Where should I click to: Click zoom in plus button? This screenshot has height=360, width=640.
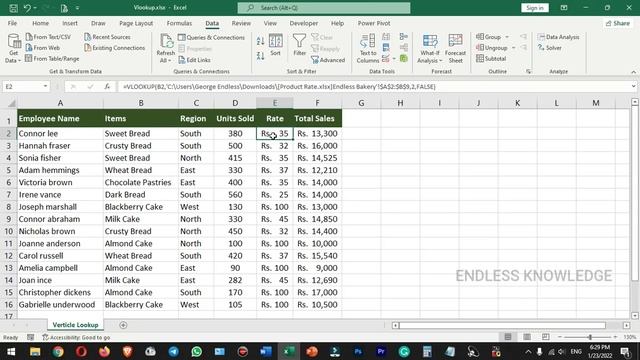pyautogui.click(x=615, y=337)
